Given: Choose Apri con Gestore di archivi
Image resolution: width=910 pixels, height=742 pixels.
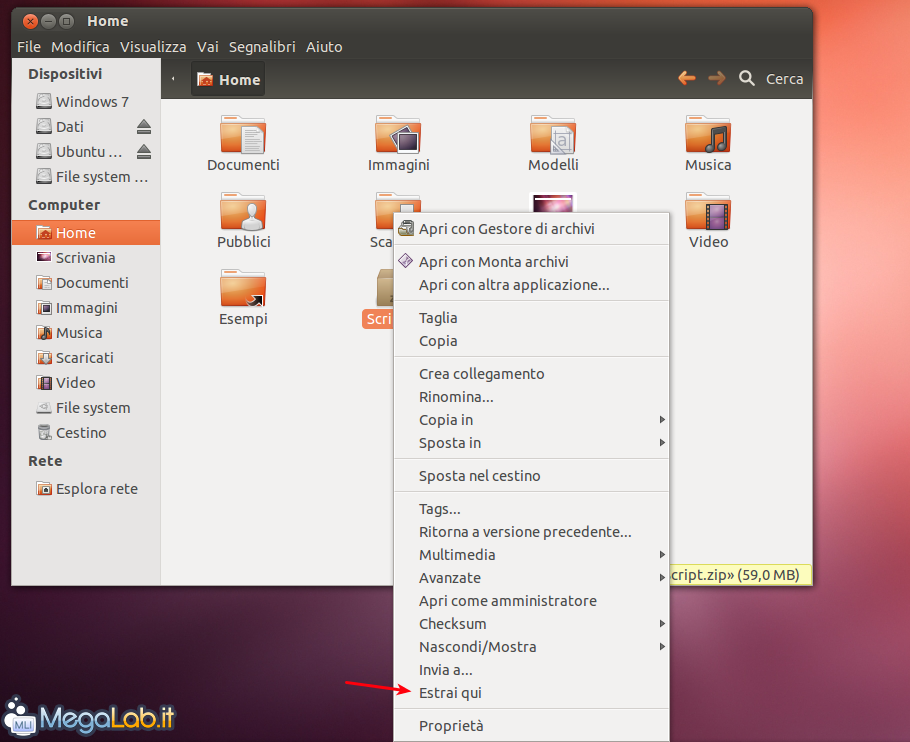Looking at the screenshot, I should (532, 229).
